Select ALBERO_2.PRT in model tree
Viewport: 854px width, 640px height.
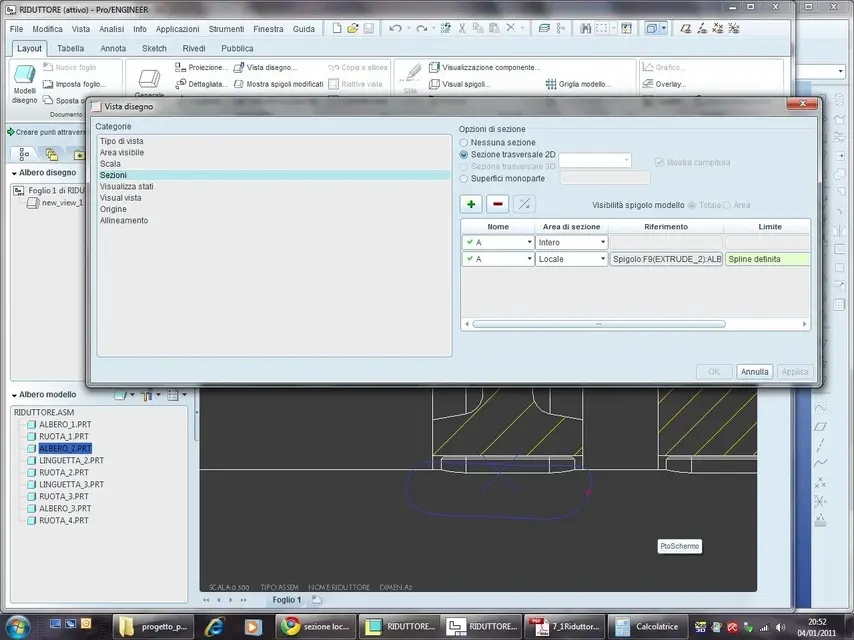tap(65, 448)
